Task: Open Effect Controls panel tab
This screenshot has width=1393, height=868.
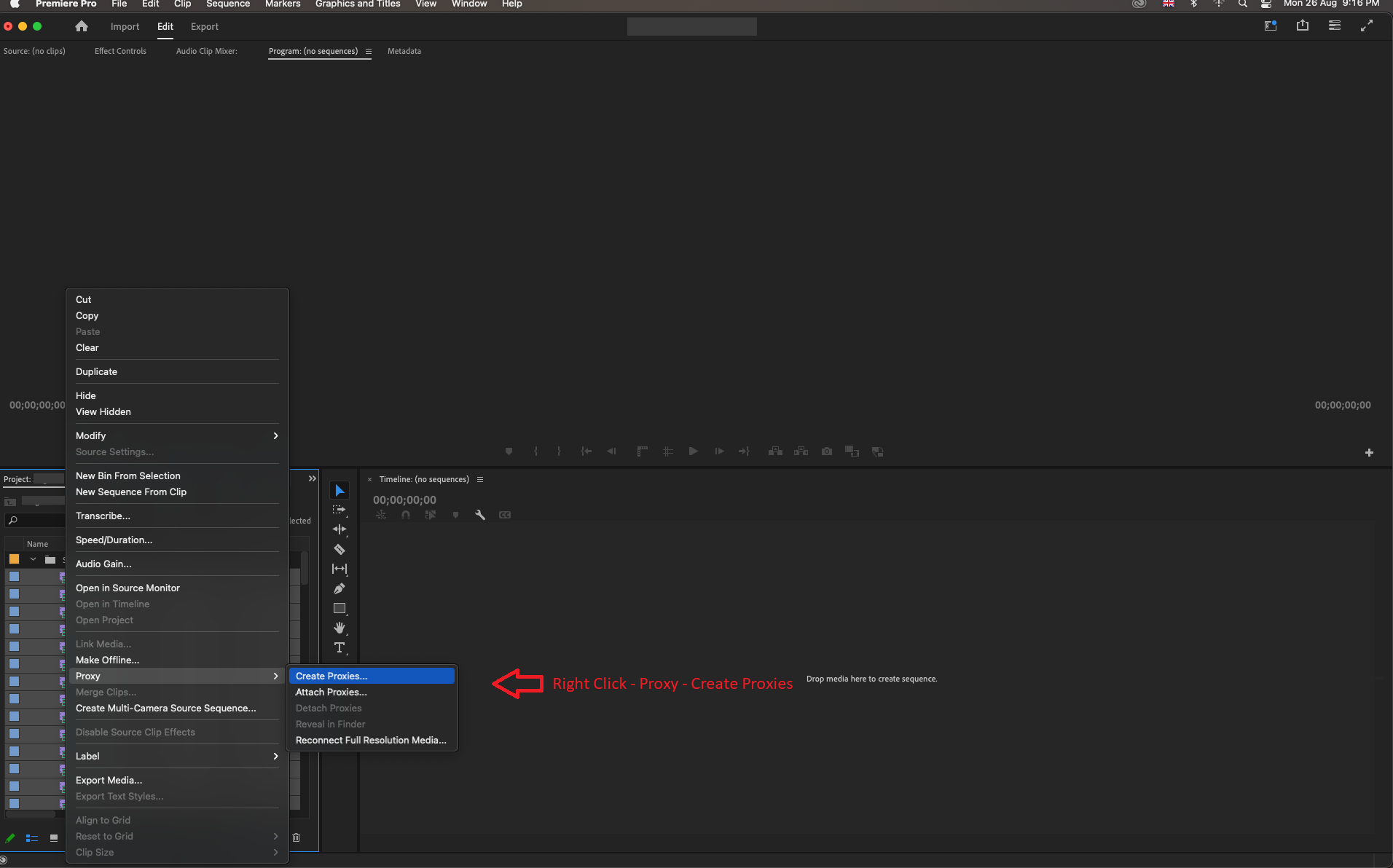Action: (120, 51)
